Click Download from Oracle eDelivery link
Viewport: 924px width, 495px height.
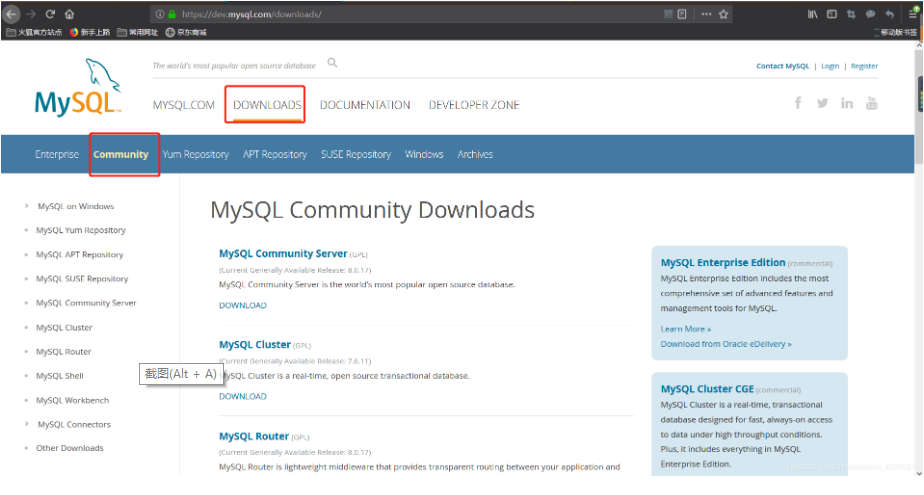726,344
